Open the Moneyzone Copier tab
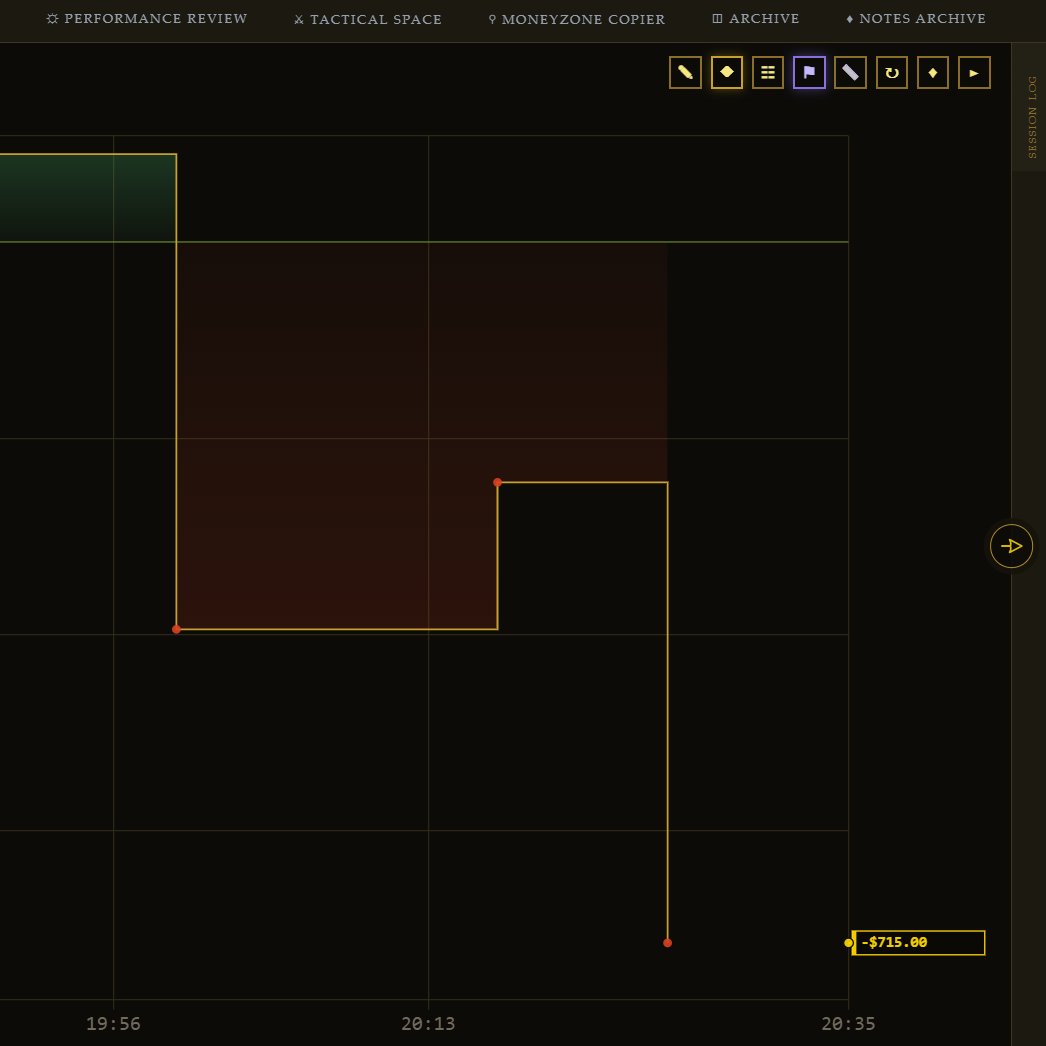This screenshot has width=1046, height=1046. click(576, 19)
